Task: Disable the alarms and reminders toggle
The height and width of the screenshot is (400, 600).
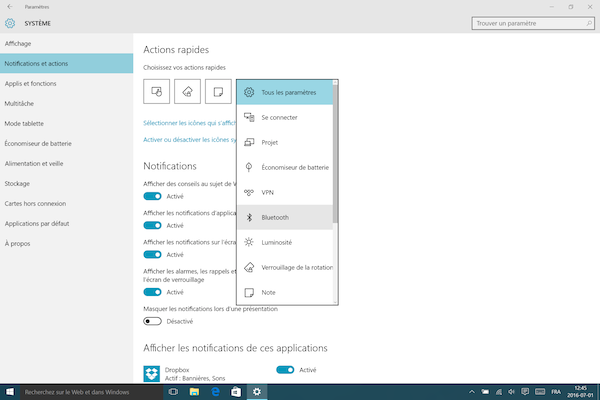Action: click(152, 292)
